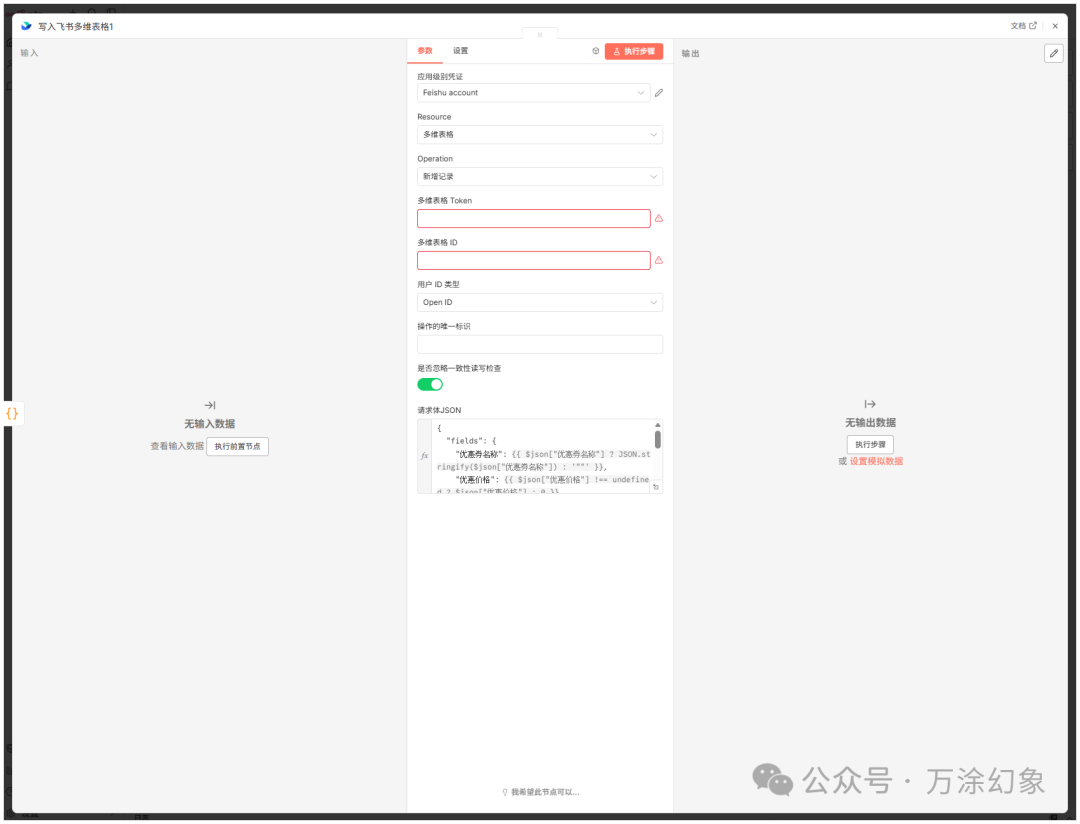
Task: Click the 多维表格 Token input field
Action: click(x=533, y=218)
